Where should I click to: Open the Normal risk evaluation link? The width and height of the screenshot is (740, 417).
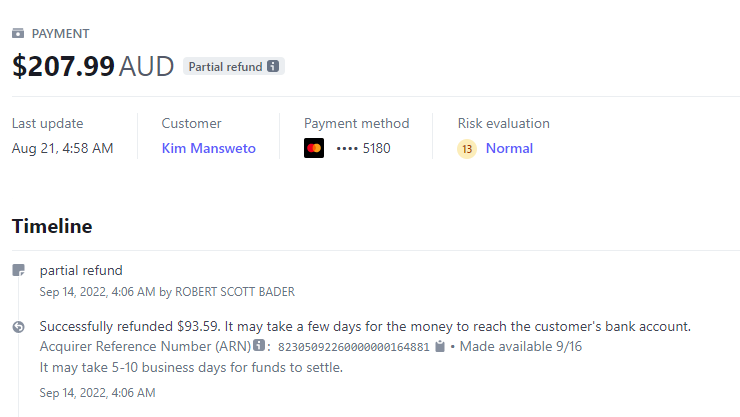click(x=509, y=148)
